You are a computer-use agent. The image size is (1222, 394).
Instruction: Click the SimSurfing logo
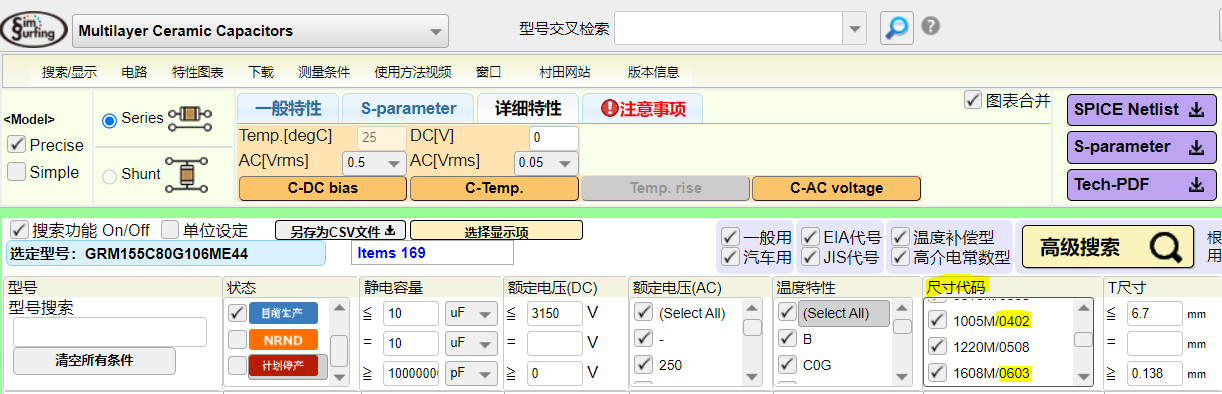[34, 29]
